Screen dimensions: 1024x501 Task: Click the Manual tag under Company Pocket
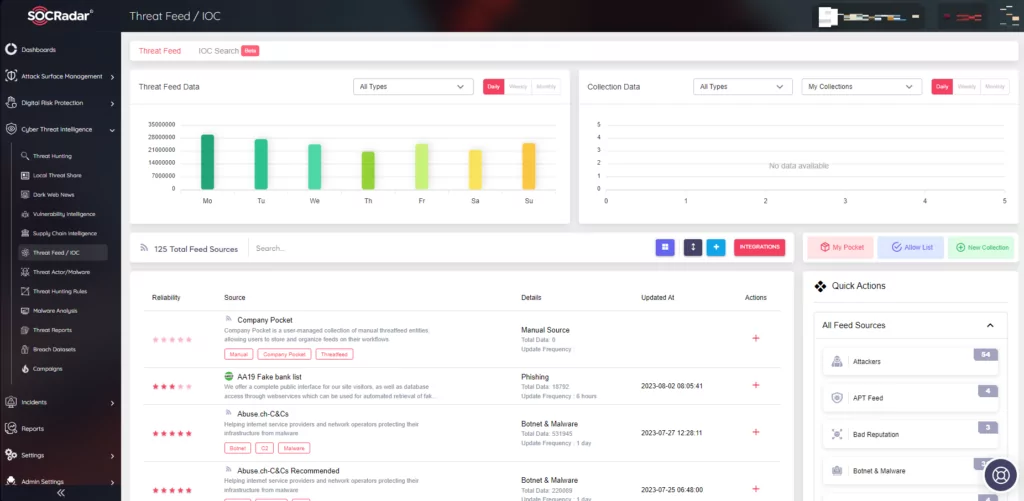(238, 354)
